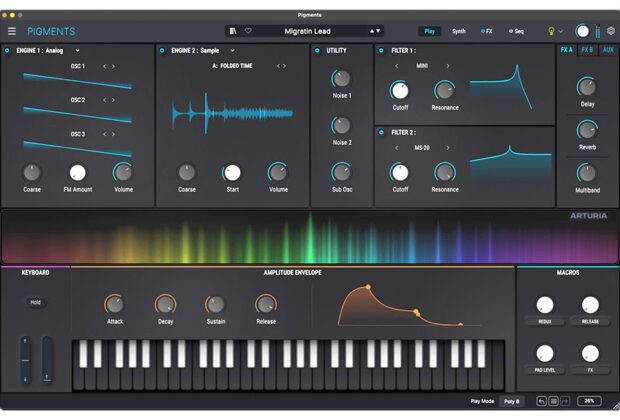Toggle the keyboard Hold button
Screen dimensions: 620x420
tap(36, 303)
